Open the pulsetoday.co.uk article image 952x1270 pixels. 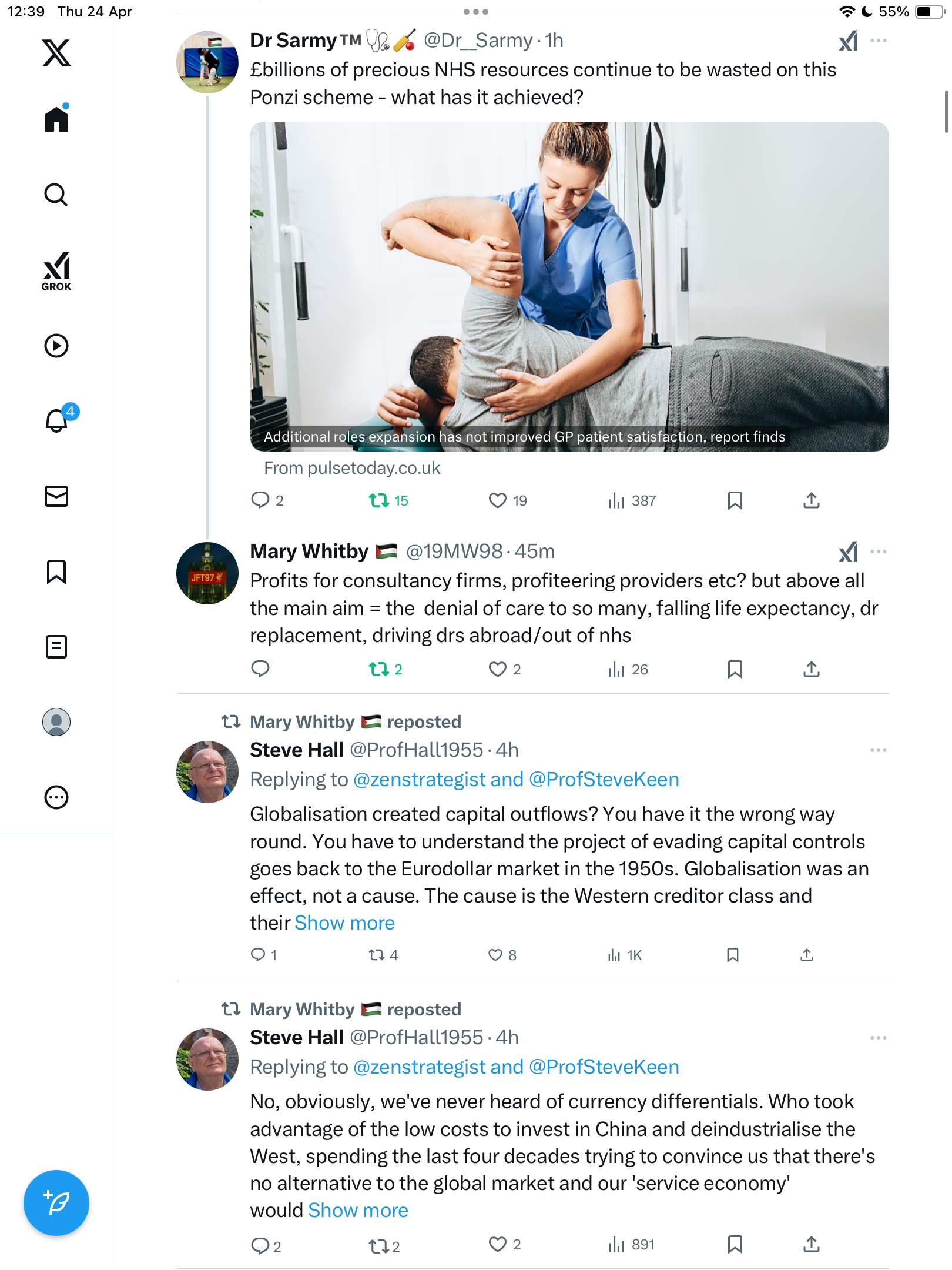[569, 287]
